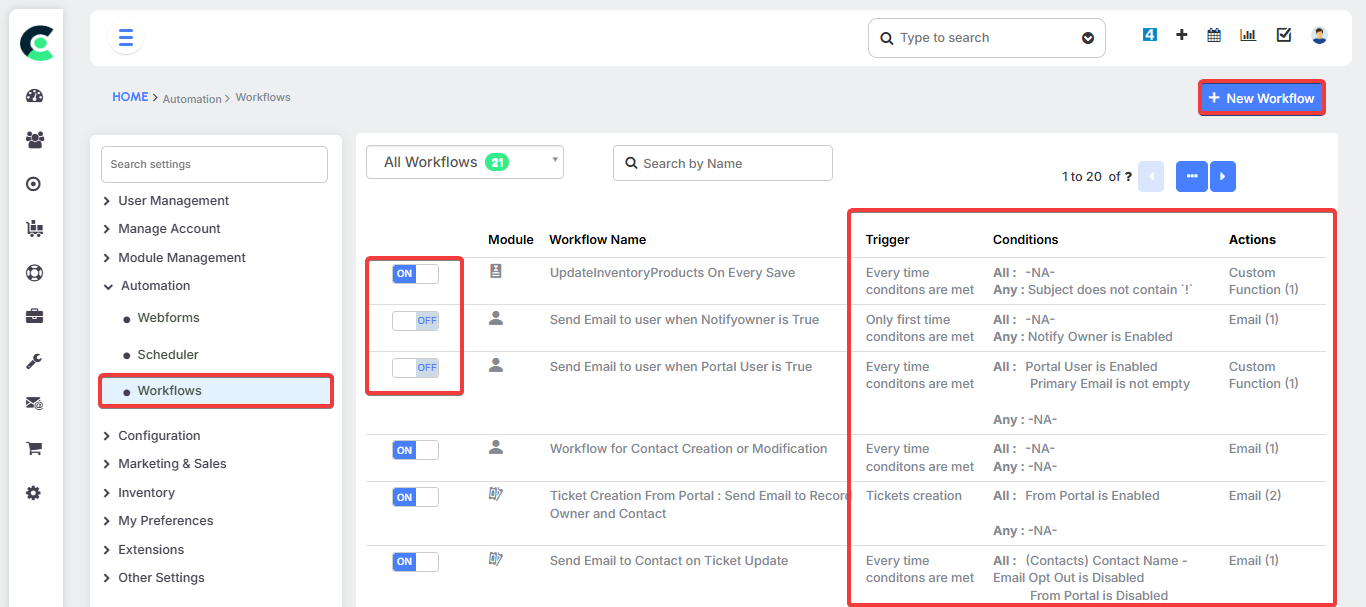Viewport: 1366px width, 607px height.
Task: Click the plus quick-create icon in top bar
Action: pos(1182,36)
